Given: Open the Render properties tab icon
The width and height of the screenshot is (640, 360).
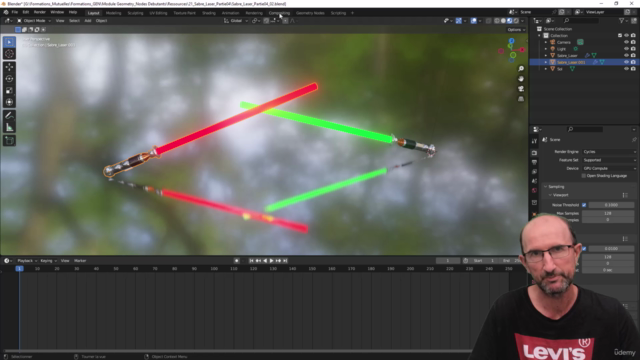Looking at the screenshot, I should pos(534,153).
